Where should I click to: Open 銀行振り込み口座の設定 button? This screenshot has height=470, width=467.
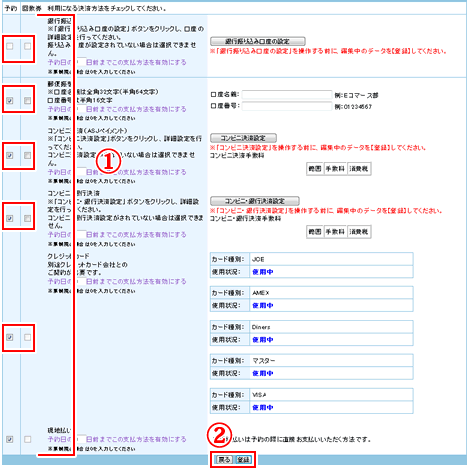258,41
